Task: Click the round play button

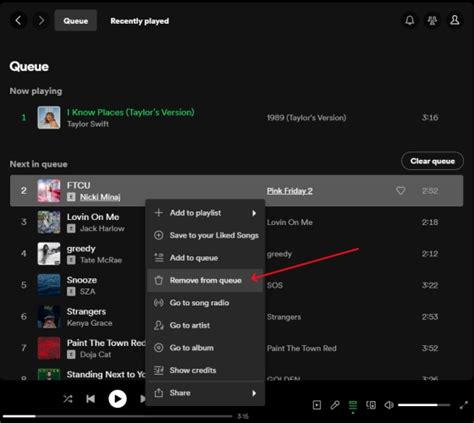Action: (x=117, y=399)
